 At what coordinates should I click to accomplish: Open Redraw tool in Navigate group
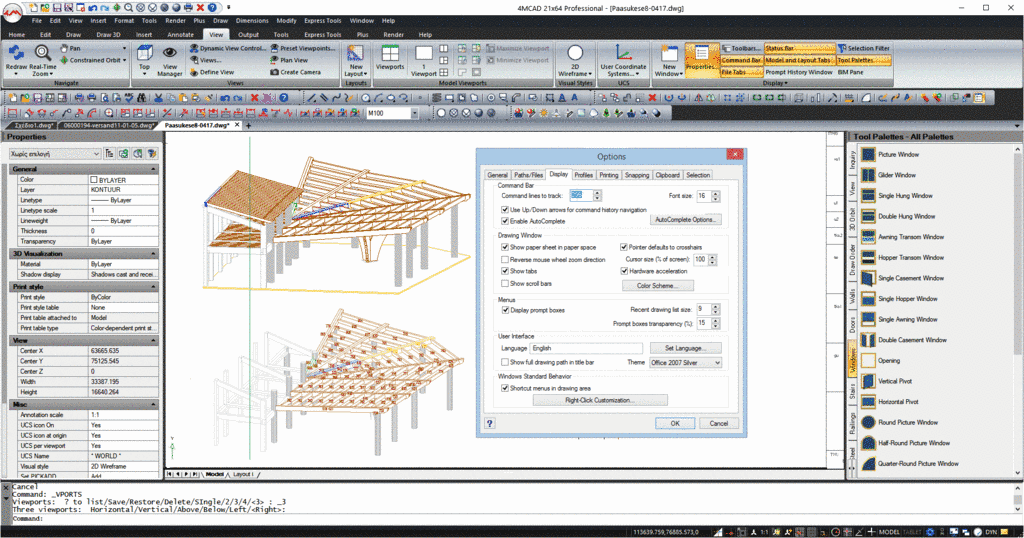pyautogui.click(x=16, y=58)
